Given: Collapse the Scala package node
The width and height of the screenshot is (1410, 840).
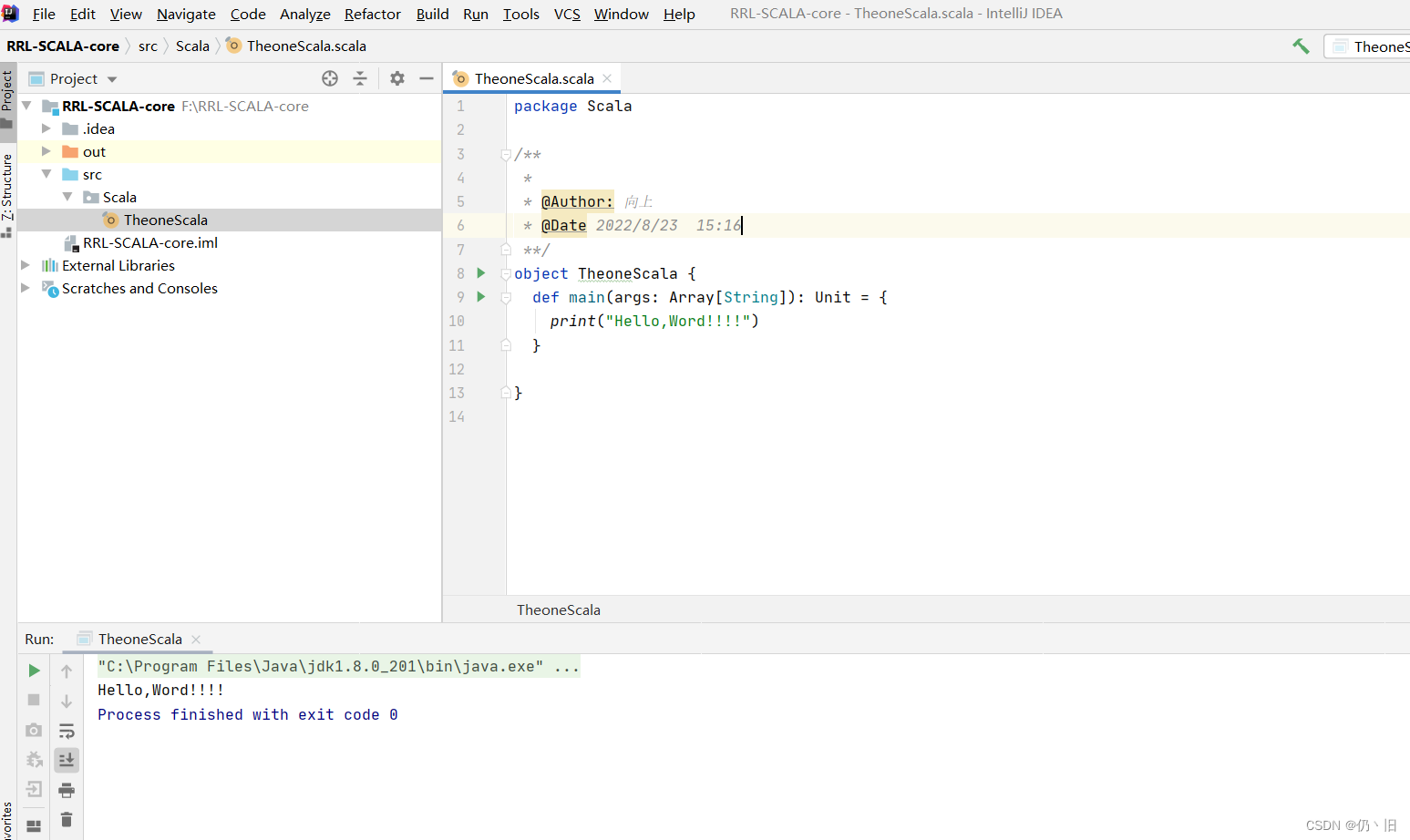Looking at the screenshot, I should pyautogui.click(x=67, y=197).
